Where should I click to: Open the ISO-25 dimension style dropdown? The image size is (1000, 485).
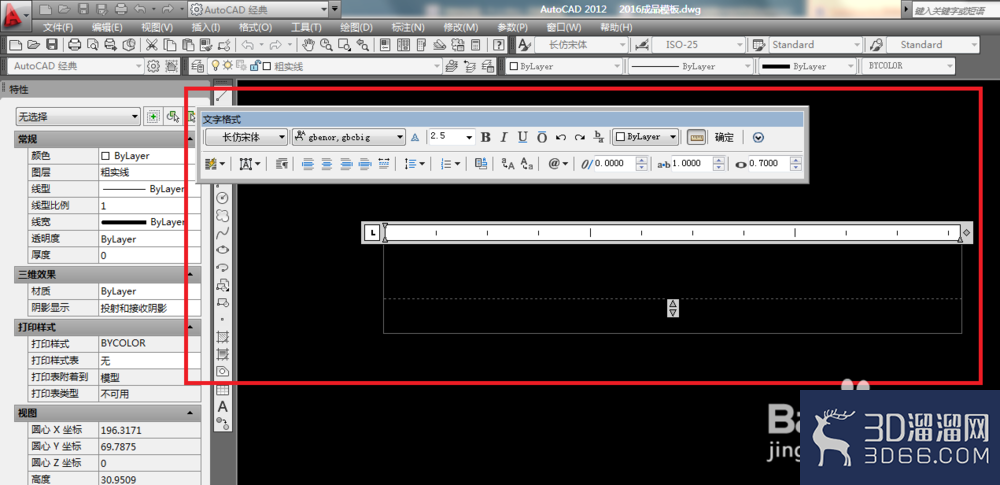[700, 45]
